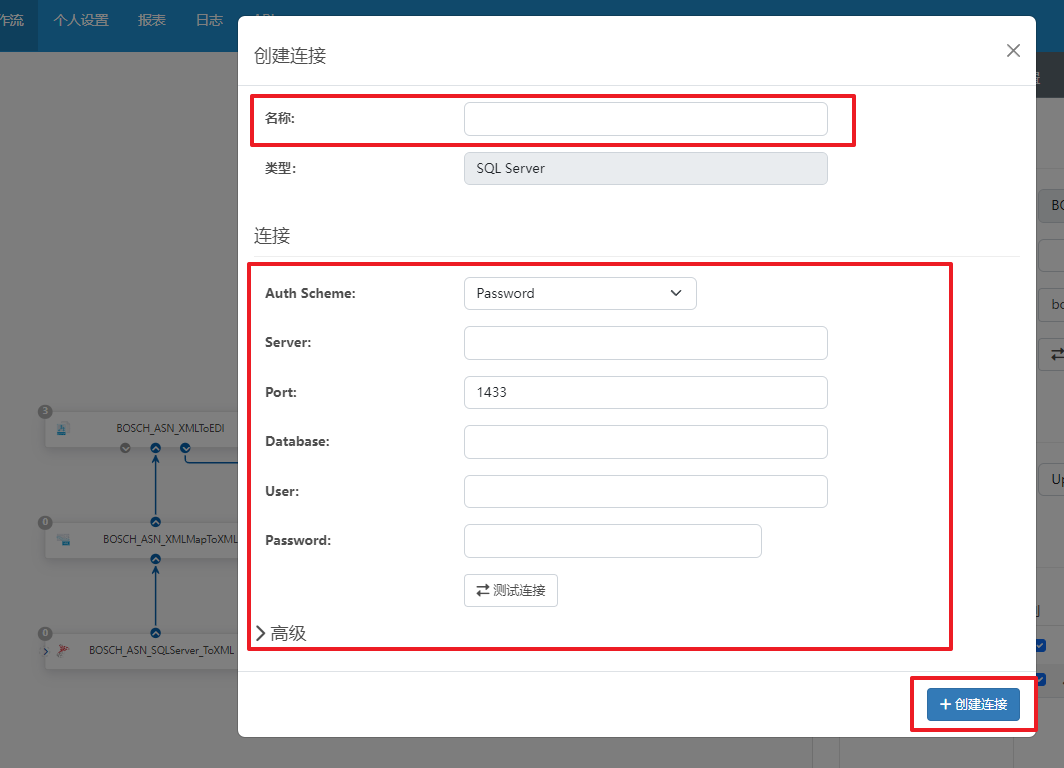Select the Port field showing 1433
The image size is (1064, 768).
[x=645, y=392]
